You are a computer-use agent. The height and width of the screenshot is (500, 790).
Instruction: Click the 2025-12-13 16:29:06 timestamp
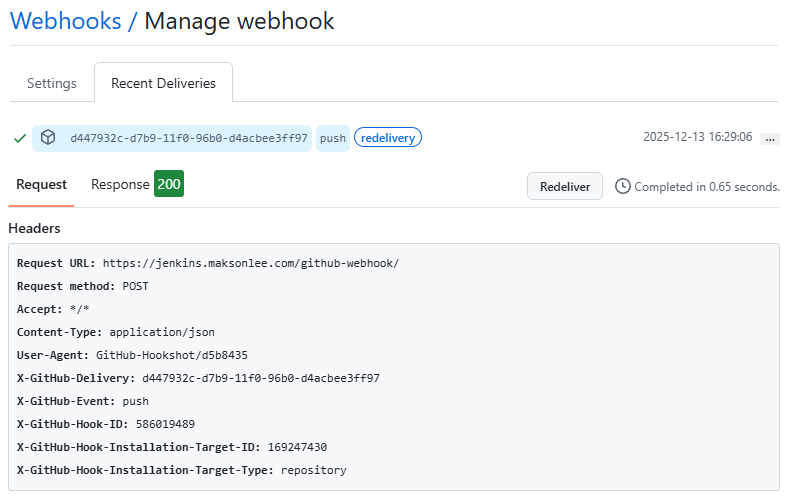tap(697, 137)
